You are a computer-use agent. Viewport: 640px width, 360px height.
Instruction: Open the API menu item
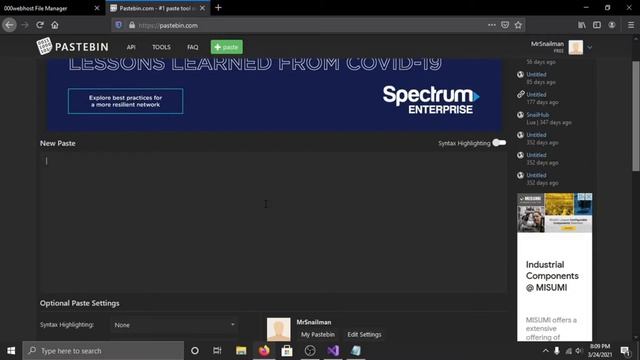pos(131,47)
